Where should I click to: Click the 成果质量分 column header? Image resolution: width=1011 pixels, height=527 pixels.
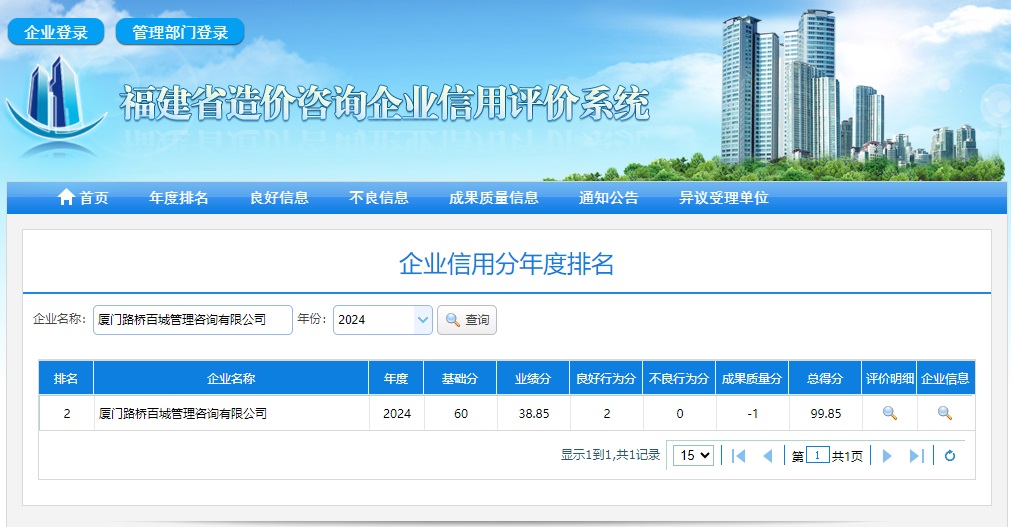(x=752, y=378)
